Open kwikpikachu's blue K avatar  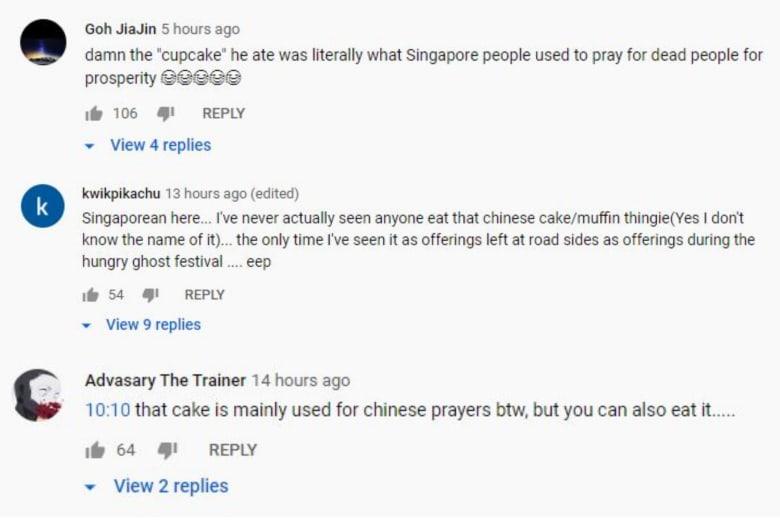point(43,206)
